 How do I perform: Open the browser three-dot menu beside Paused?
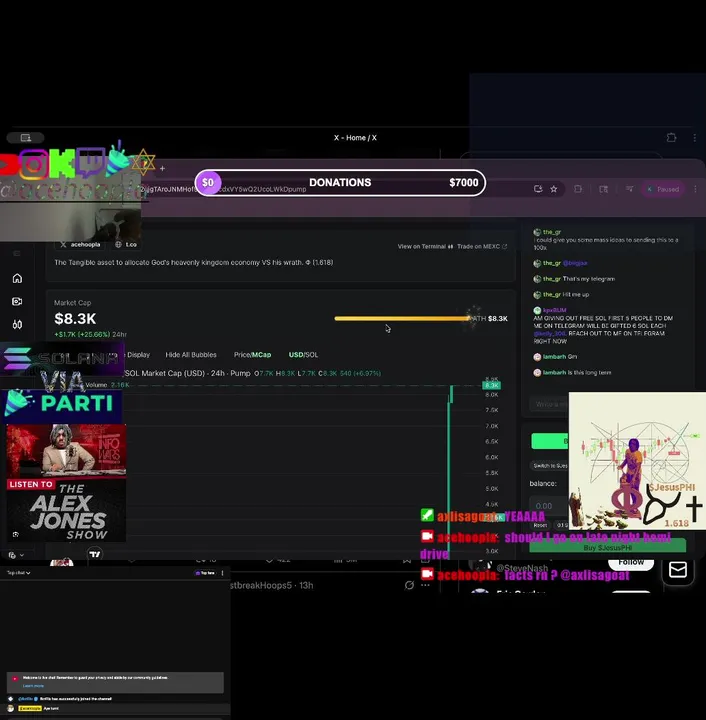click(695, 189)
